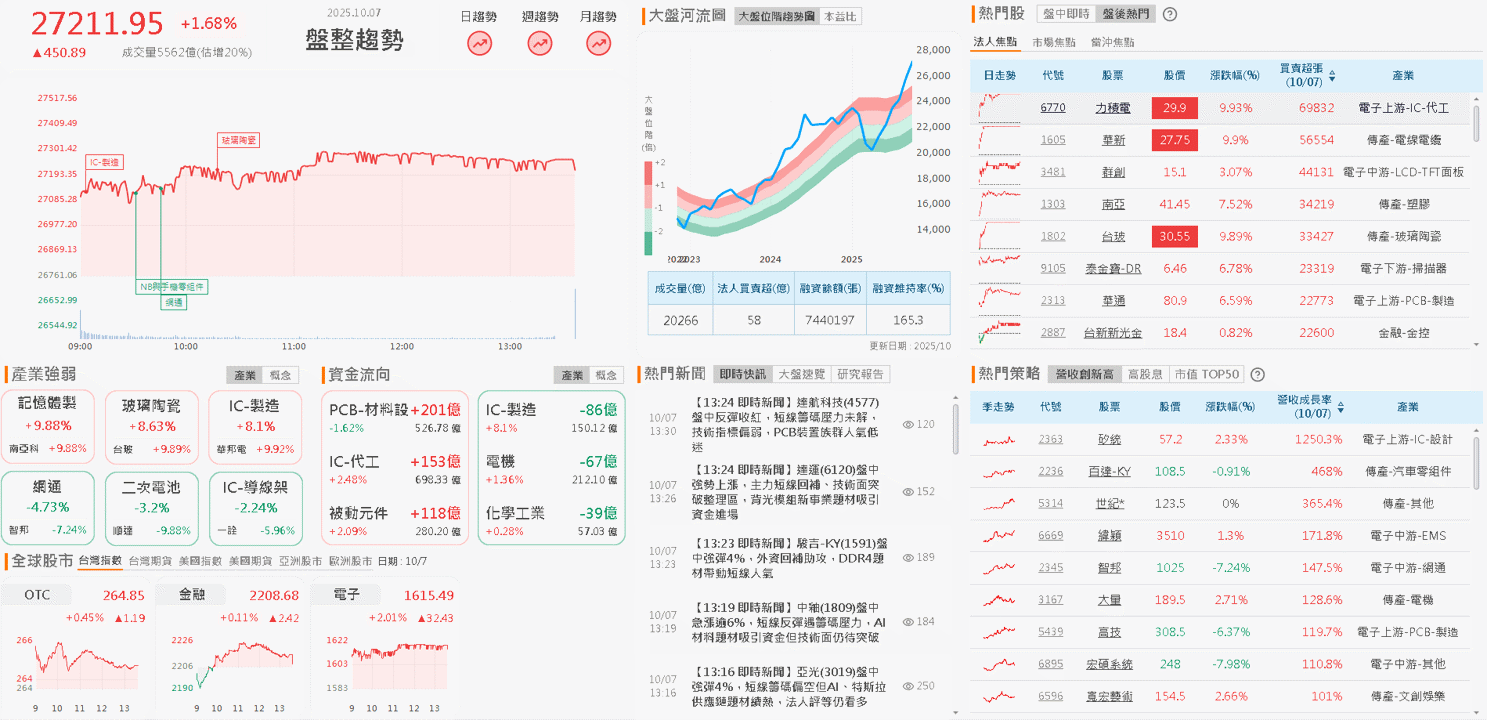Click the PCB-材料設 fund inflow entry
Screen dimensions: 1487x720
(395, 417)
